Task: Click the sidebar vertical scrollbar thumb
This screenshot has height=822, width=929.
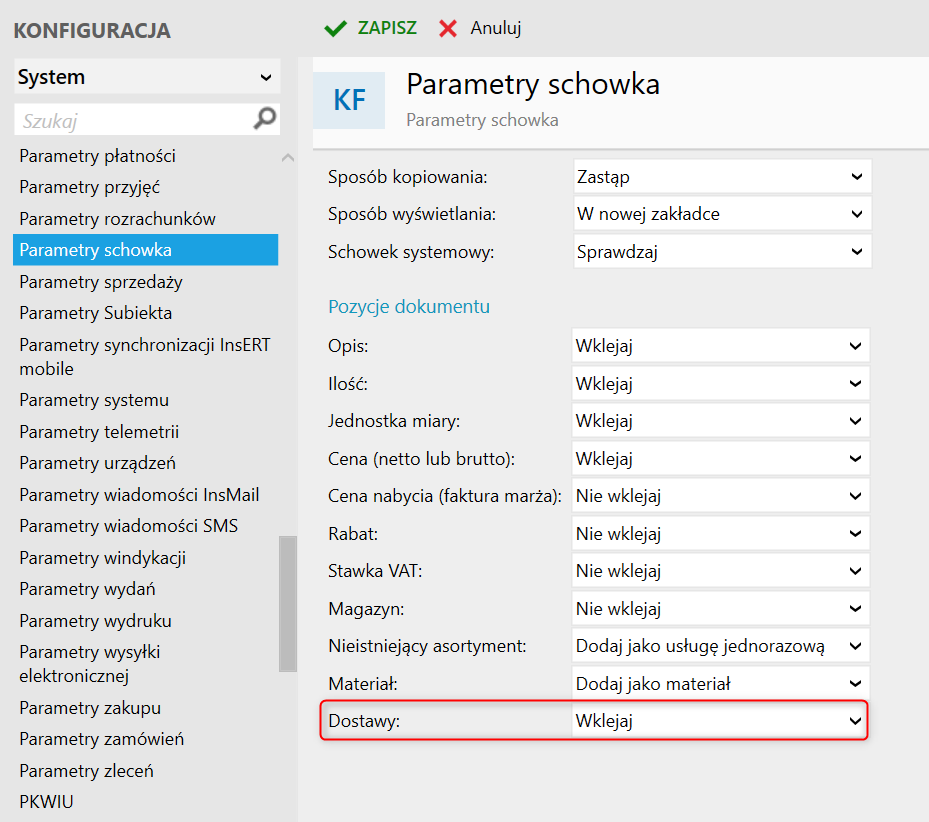Action: pos(288,604)
